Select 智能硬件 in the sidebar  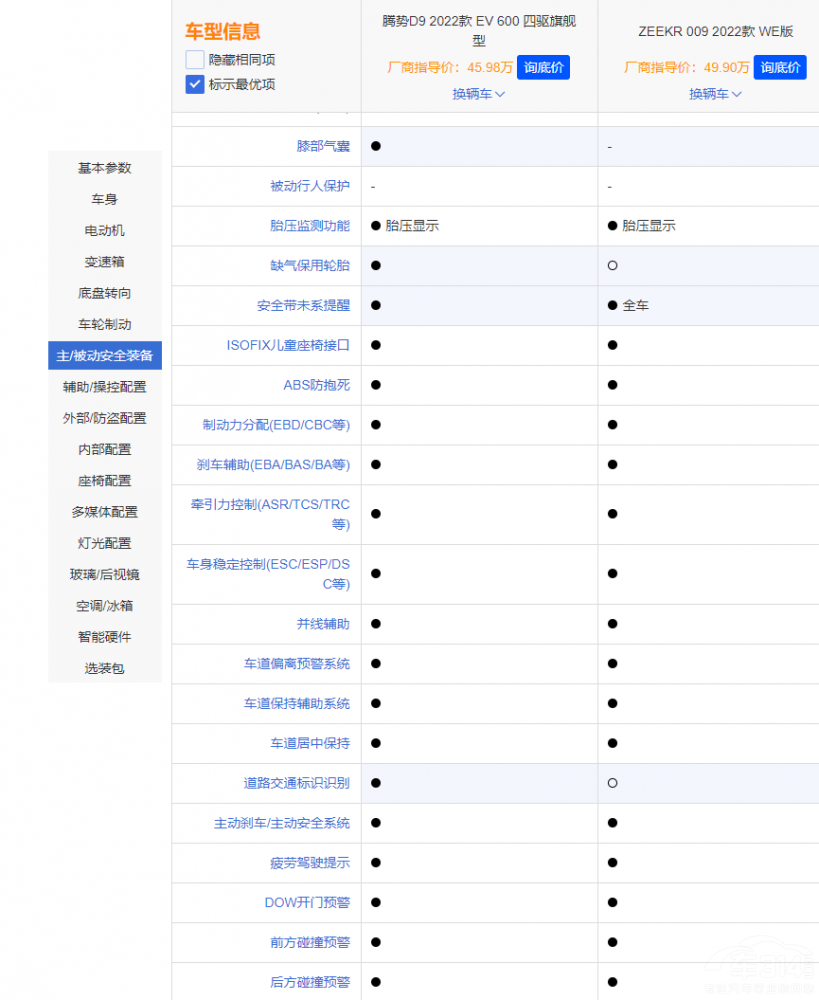click(x=105, y=637)
